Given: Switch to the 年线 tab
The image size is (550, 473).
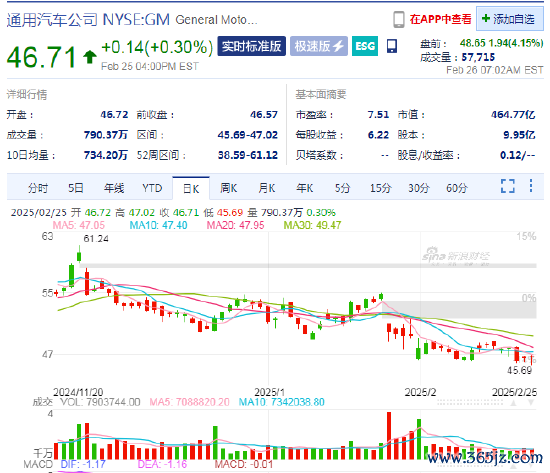Looking at the screenshot, I should point(114,188).
